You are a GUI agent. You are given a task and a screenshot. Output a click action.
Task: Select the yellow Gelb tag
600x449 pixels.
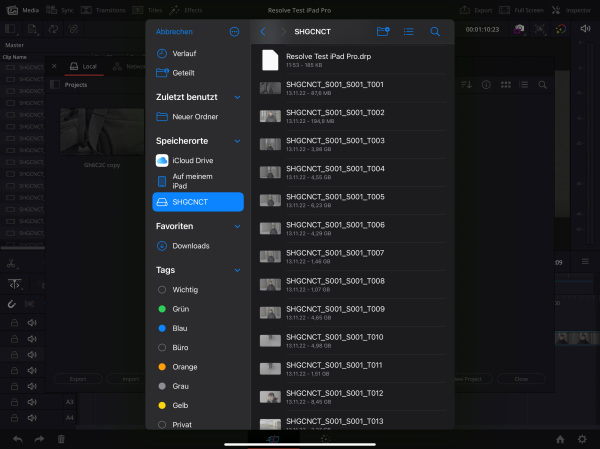pyautogui.click(x=198, y=405)
